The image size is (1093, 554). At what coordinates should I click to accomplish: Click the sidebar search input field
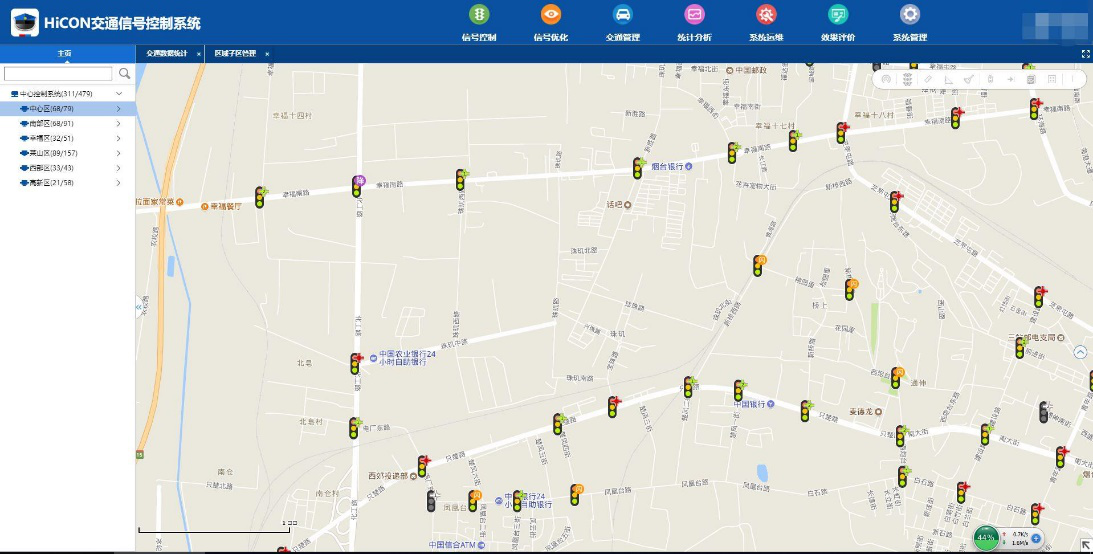pos(58,74)
